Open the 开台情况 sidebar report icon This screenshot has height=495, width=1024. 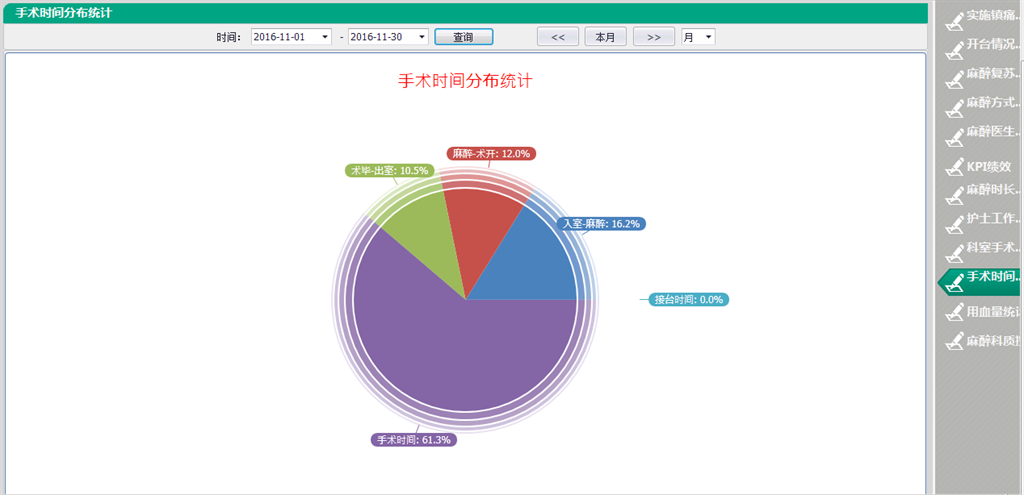click(x=955, y=46)
